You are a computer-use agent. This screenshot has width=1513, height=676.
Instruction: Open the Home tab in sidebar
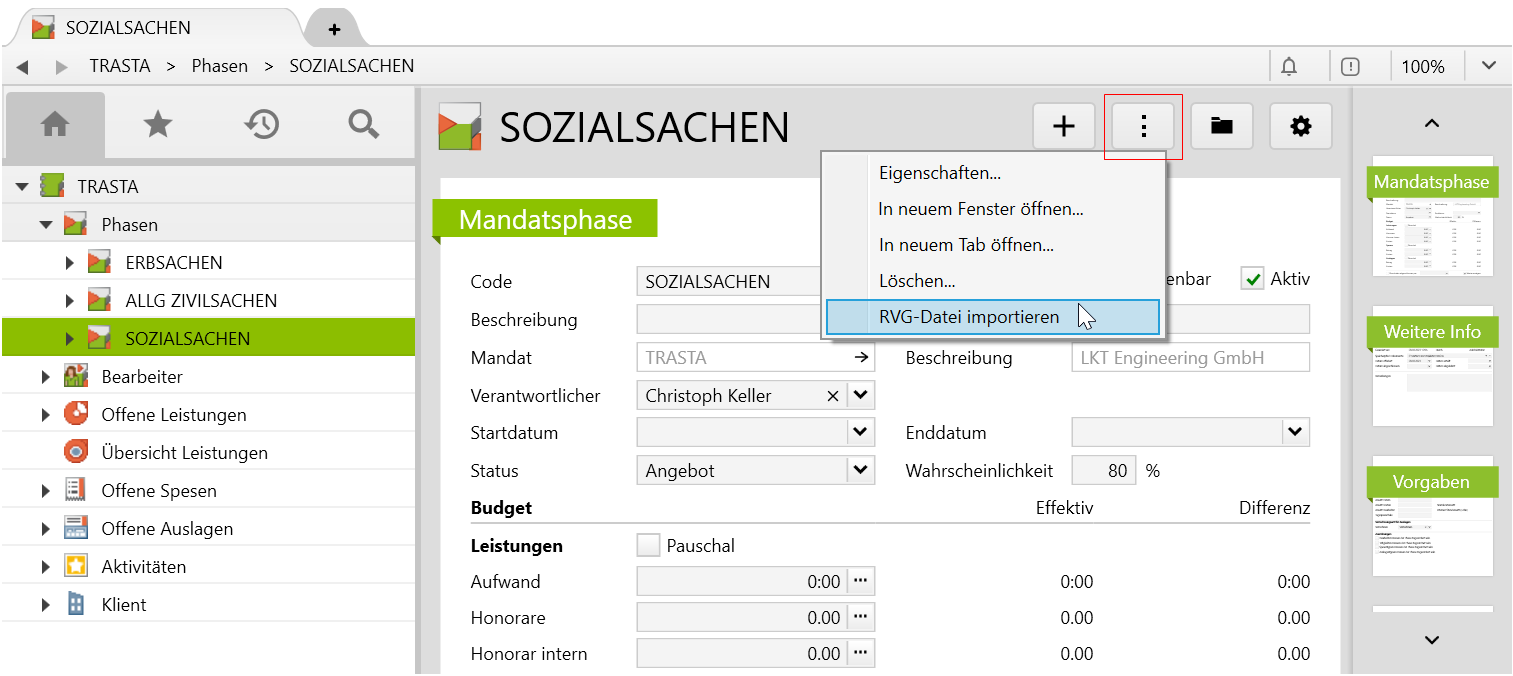pyautogui.click(x=54, y=124)
